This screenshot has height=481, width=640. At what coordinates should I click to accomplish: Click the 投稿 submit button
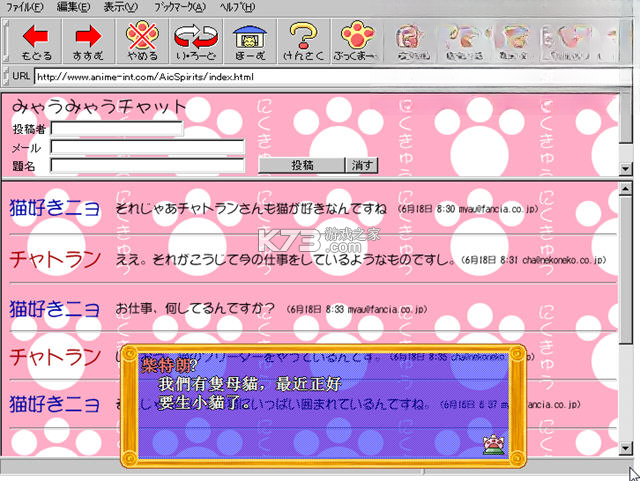click(302, 165)
